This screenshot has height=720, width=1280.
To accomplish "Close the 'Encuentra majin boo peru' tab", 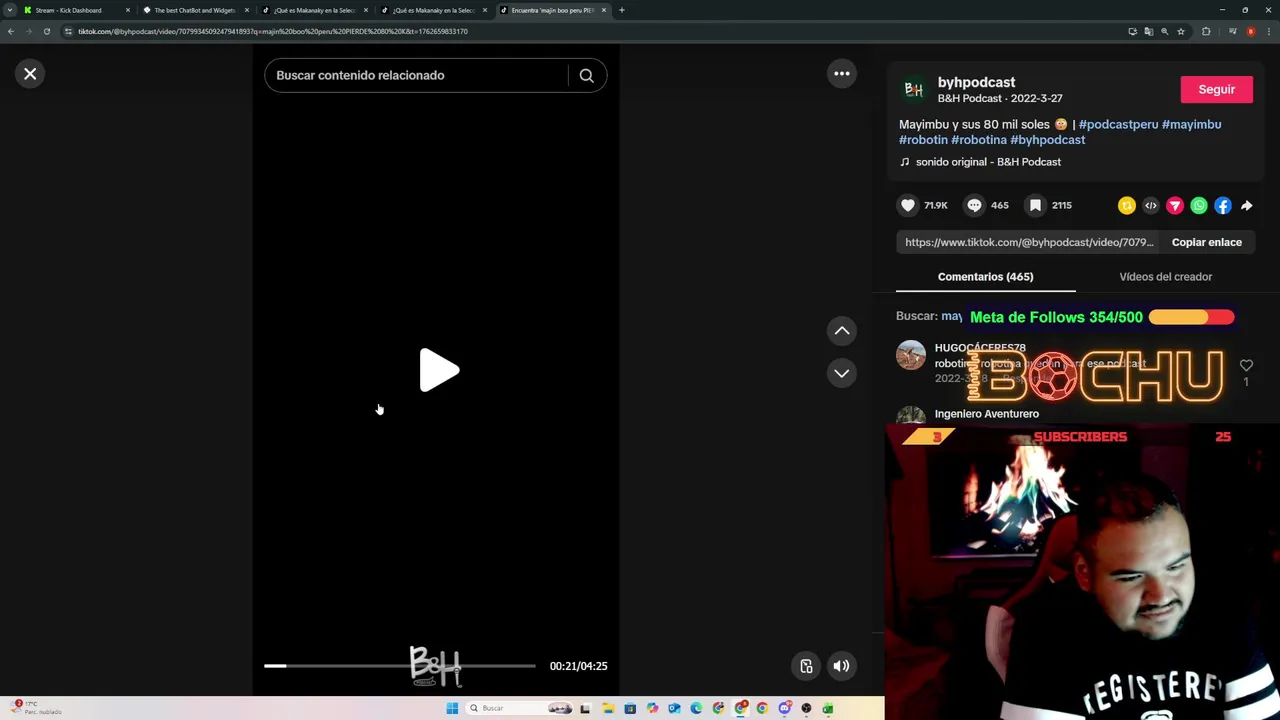I will (x=604, y=10).
